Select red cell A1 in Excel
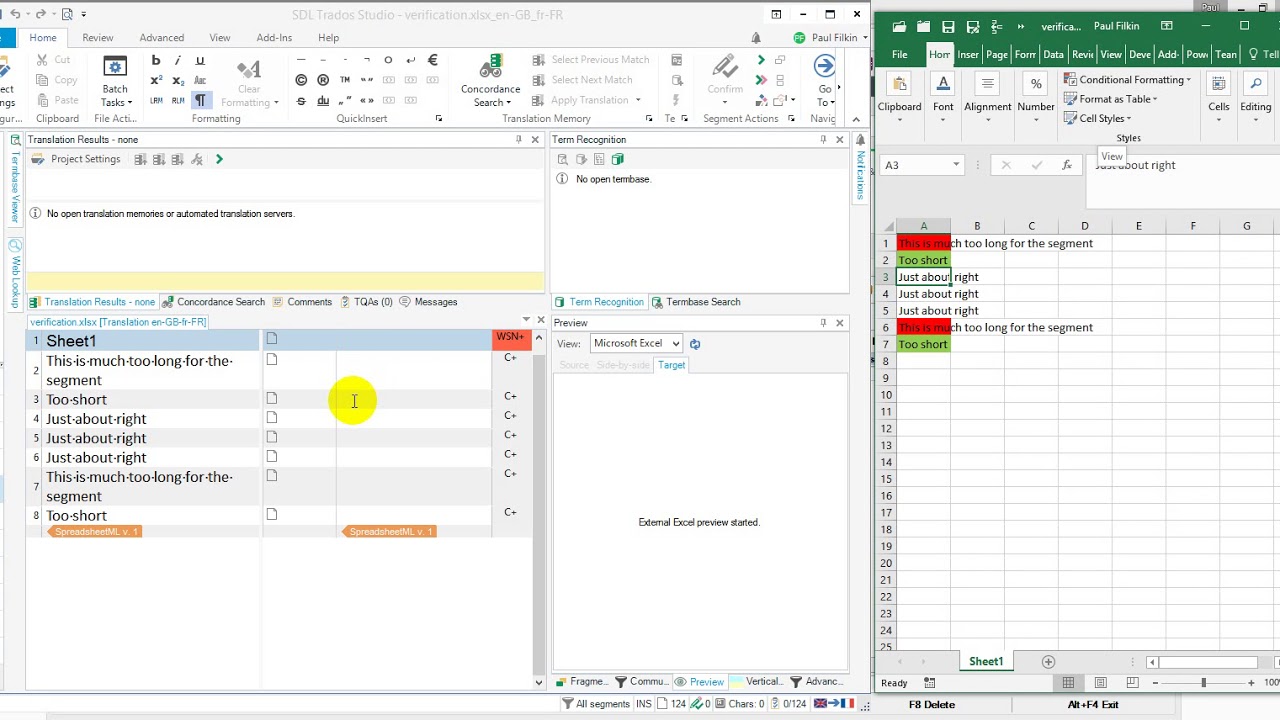 tap(923, 243)
